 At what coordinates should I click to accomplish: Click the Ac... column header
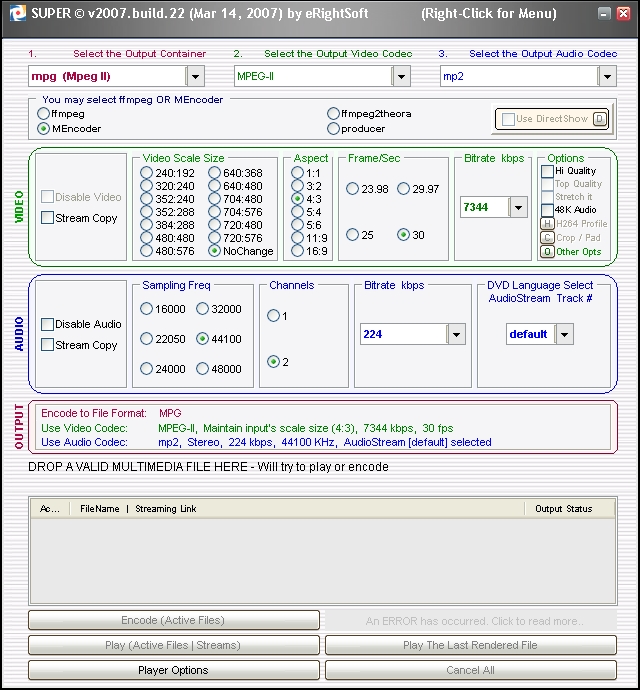click(x=49, y=509)
